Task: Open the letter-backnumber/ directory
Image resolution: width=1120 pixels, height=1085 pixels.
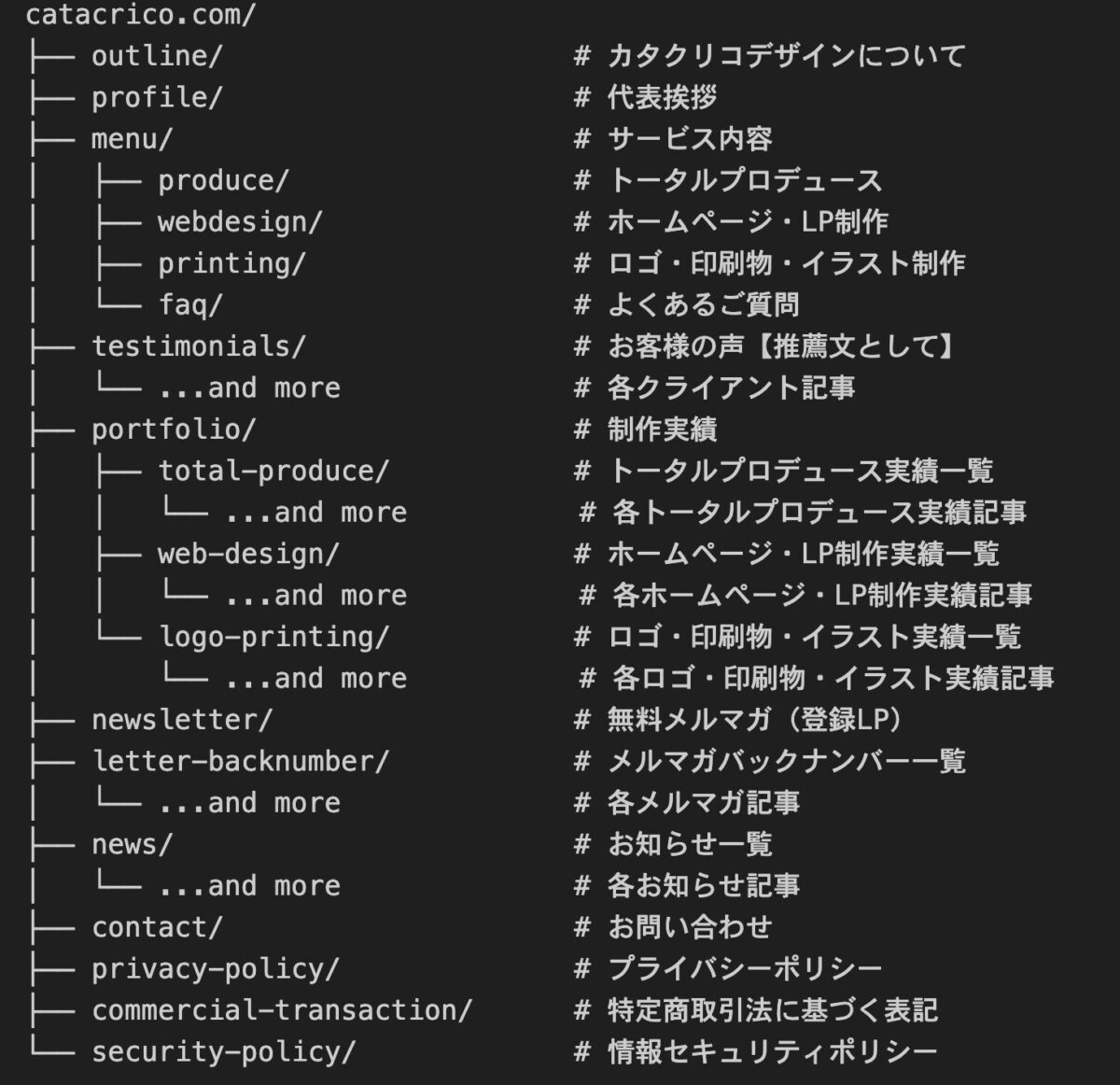Action: [240, 761]
